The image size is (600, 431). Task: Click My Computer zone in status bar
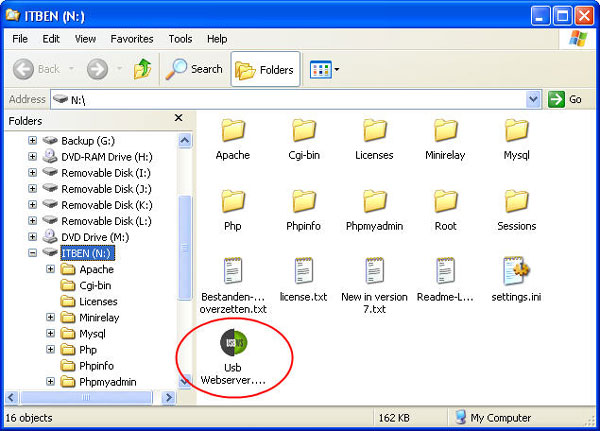pyautogui.click(x=494, y=418)
